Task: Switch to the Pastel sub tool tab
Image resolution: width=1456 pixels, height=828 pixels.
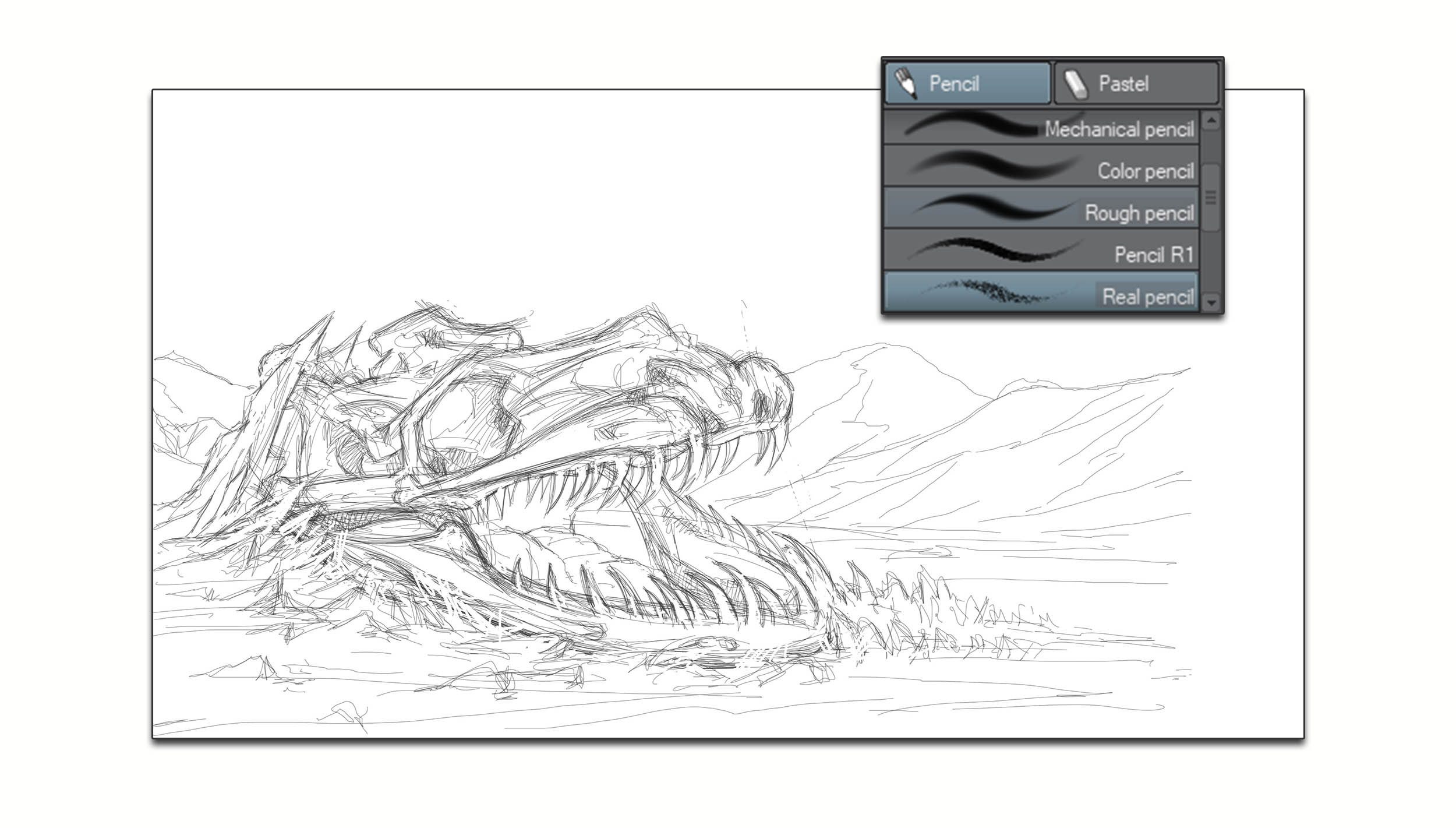Action: [1136, 83]
